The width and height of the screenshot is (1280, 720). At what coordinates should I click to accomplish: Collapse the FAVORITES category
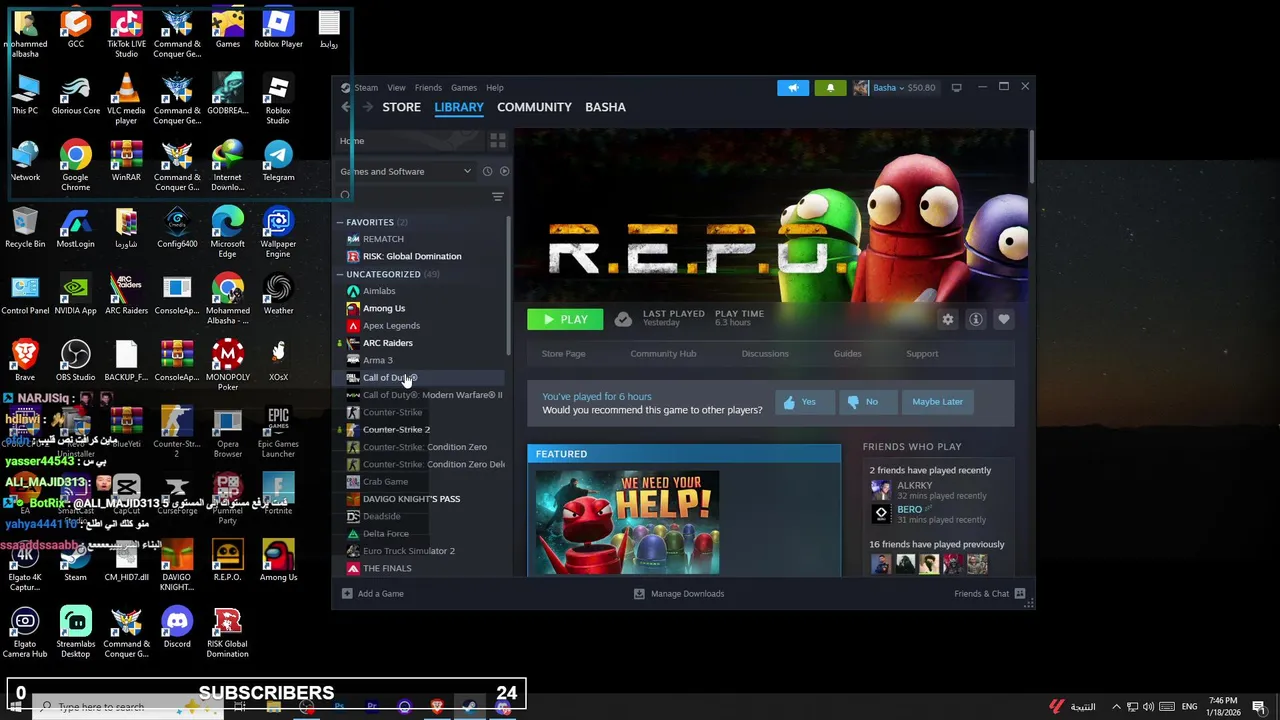click(x=340, y=222)
